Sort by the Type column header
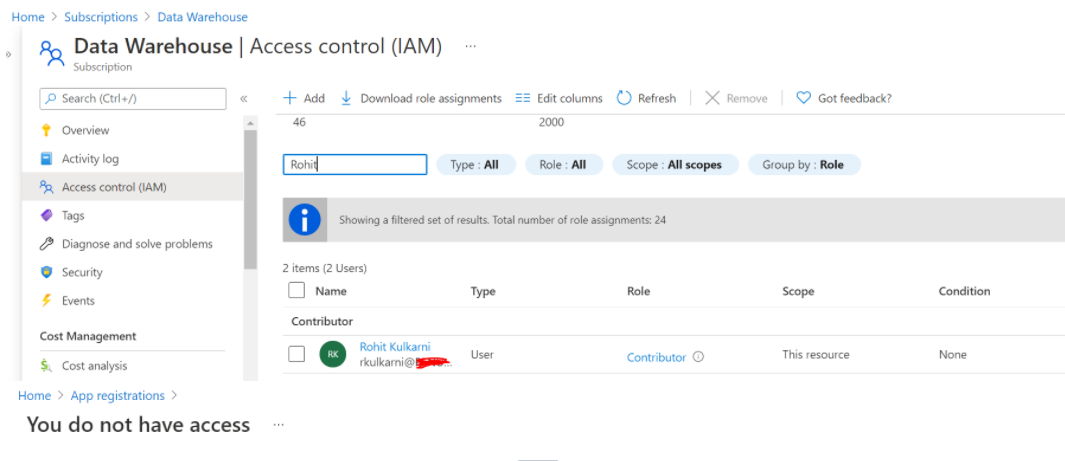 pyautogui.click(x=483, y=291)
